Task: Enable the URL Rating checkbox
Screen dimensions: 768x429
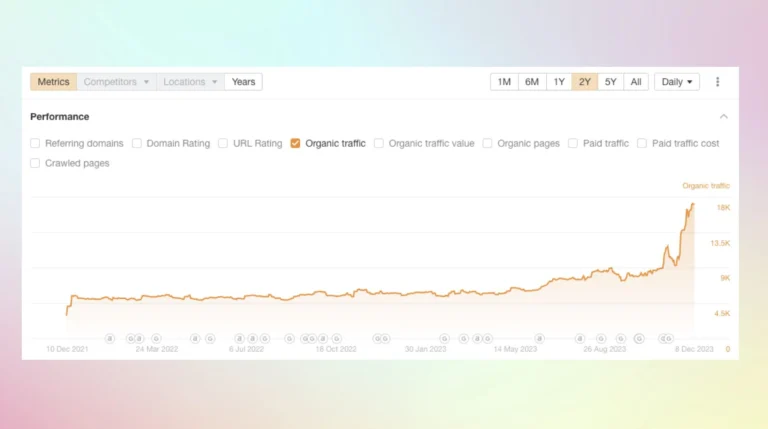Action: [x=223, y=143]
